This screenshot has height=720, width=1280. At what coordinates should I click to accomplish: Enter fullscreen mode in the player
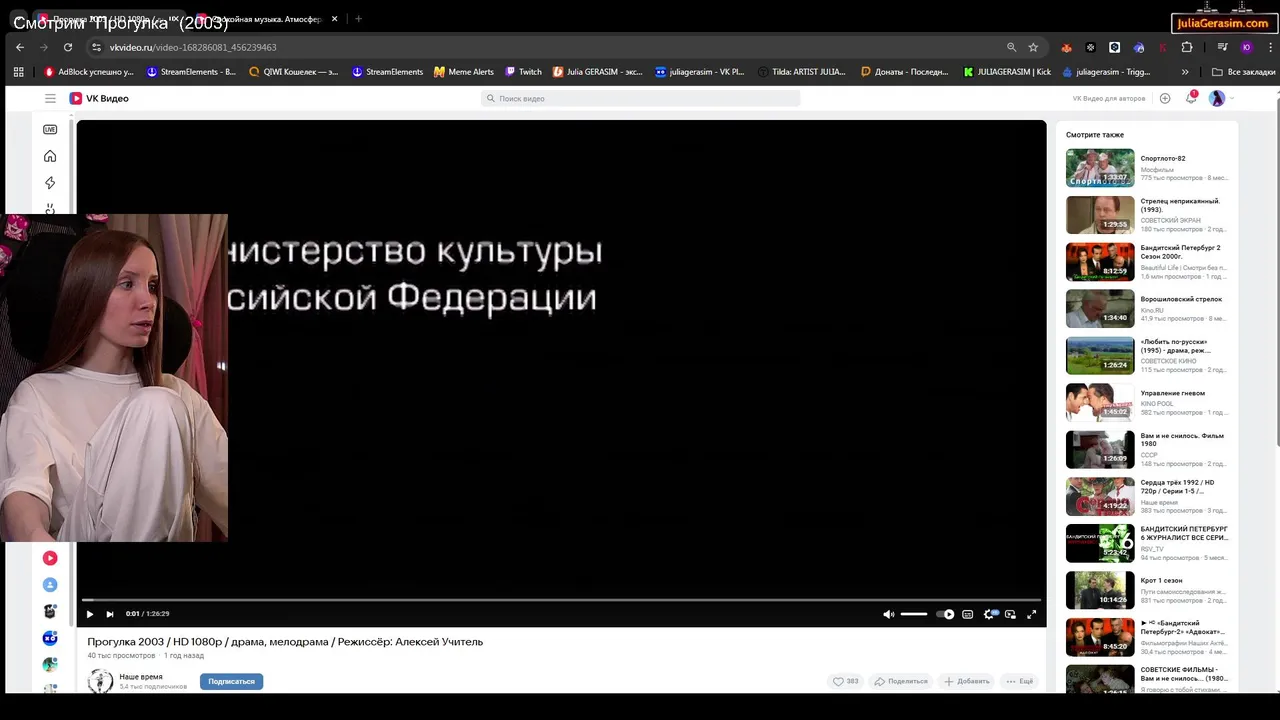(x=1032, y=614)
